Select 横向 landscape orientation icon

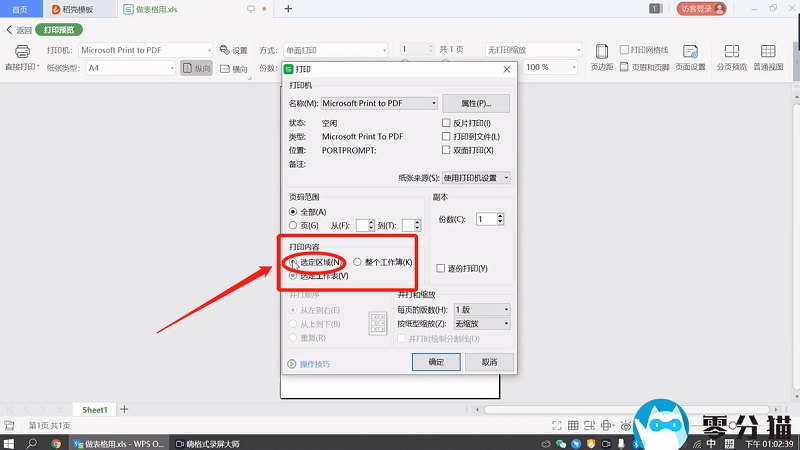point(233,68)
